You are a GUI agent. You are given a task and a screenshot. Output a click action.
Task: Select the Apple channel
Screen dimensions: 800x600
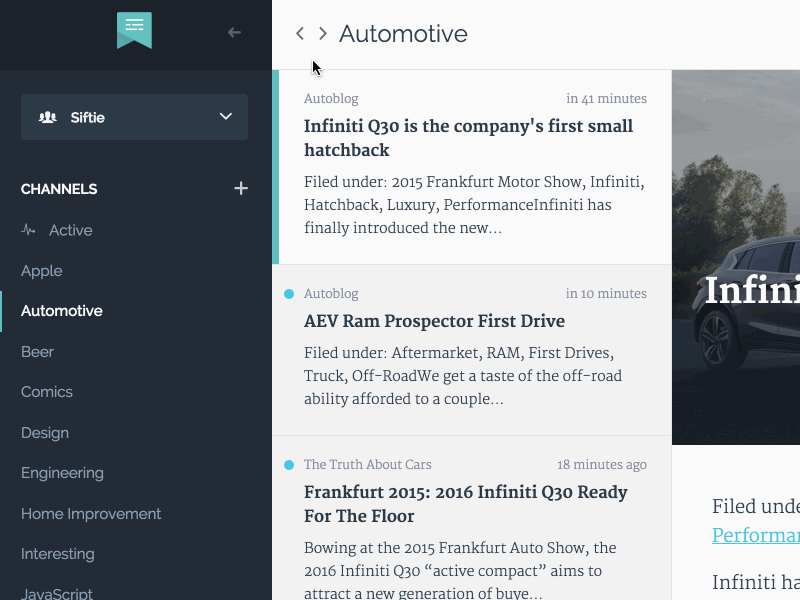click(x=40, y=270)
